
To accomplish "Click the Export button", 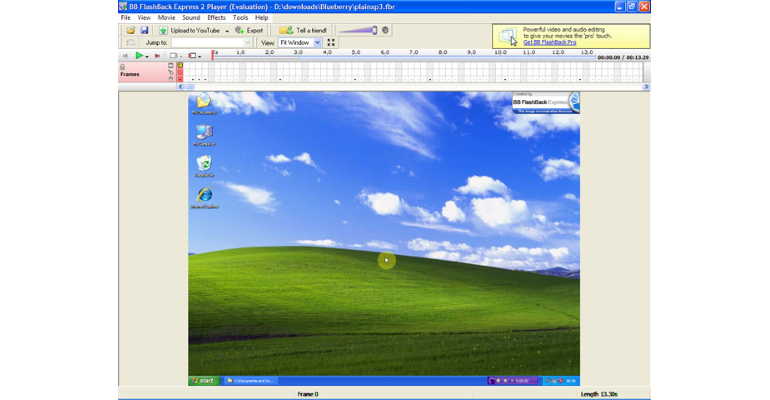I will (x=249, y=30).
